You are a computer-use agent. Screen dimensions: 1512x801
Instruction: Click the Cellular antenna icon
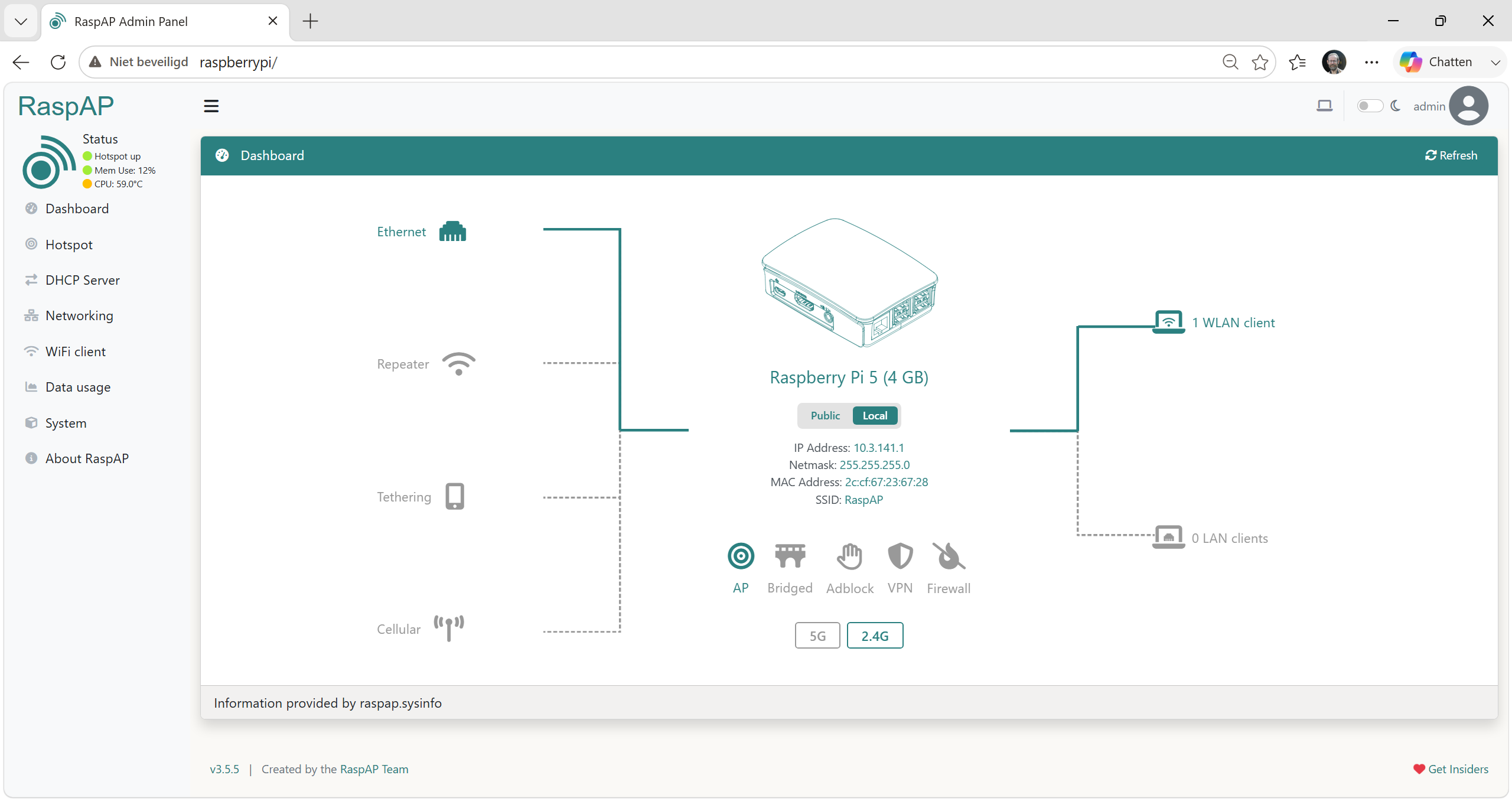449,628
